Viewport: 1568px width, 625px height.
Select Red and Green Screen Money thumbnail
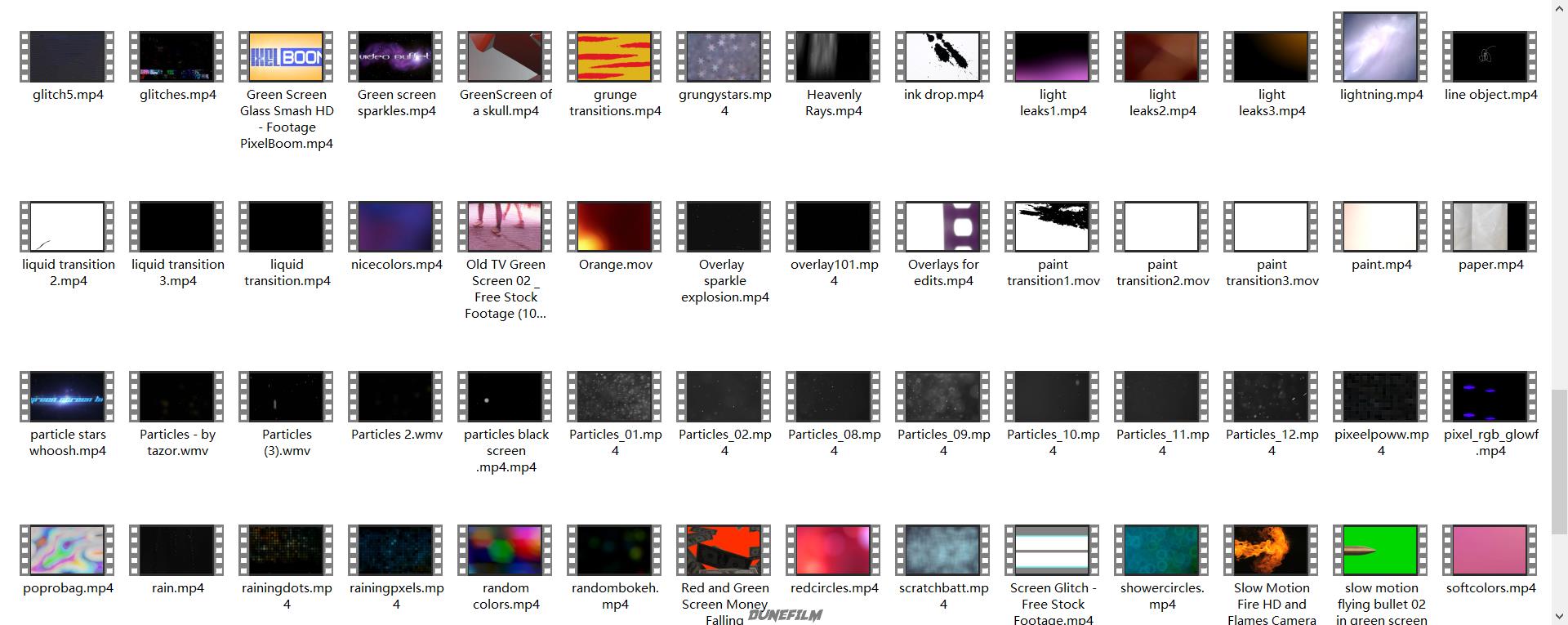pos(724,551)
